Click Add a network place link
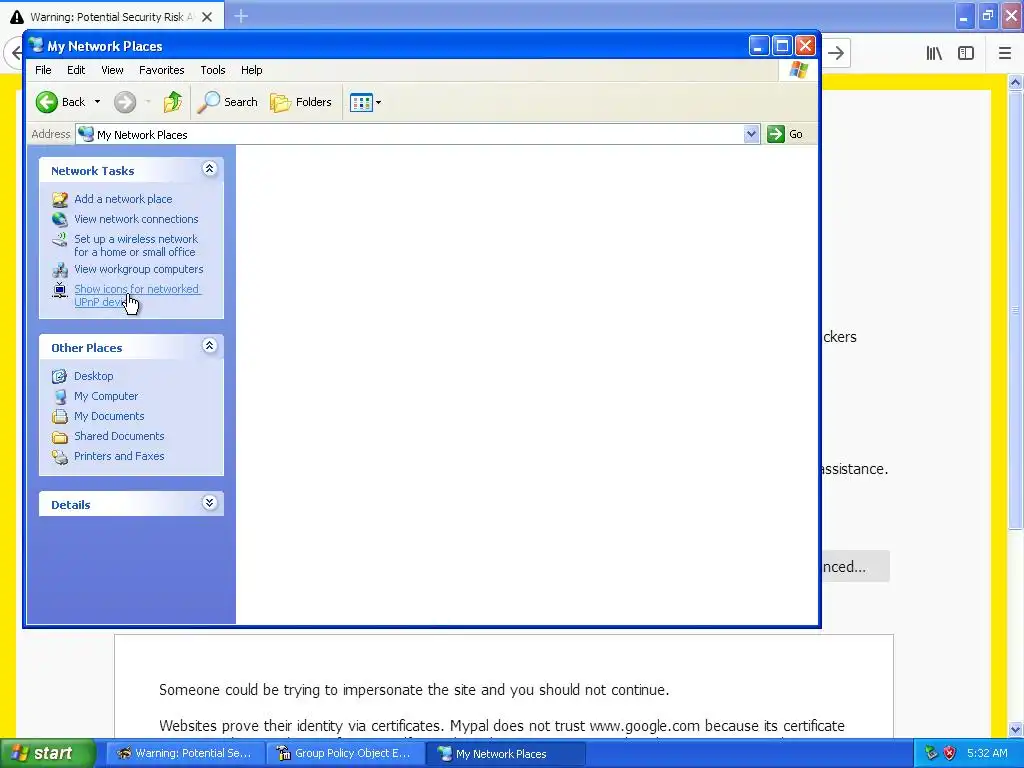This screenshot has width=1024, height=768. (123, 199)
